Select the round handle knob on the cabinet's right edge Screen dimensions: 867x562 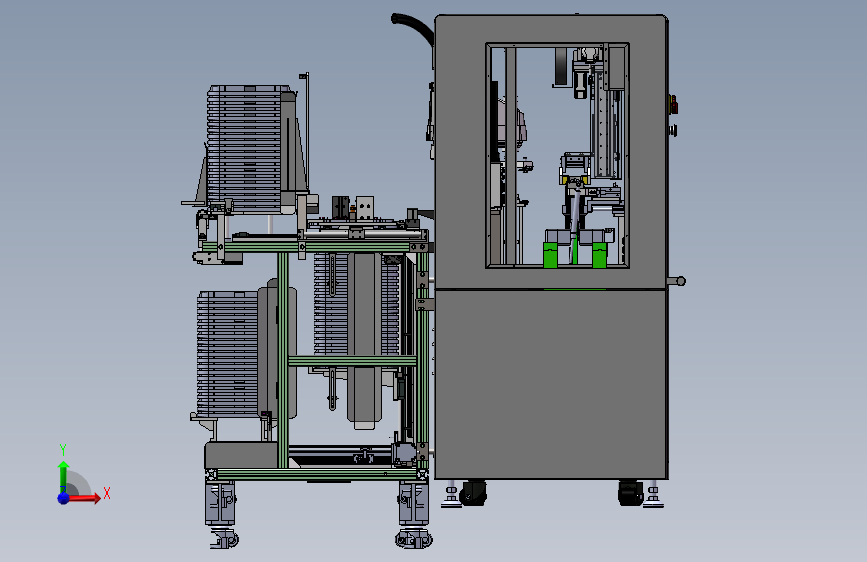point(680,281)
